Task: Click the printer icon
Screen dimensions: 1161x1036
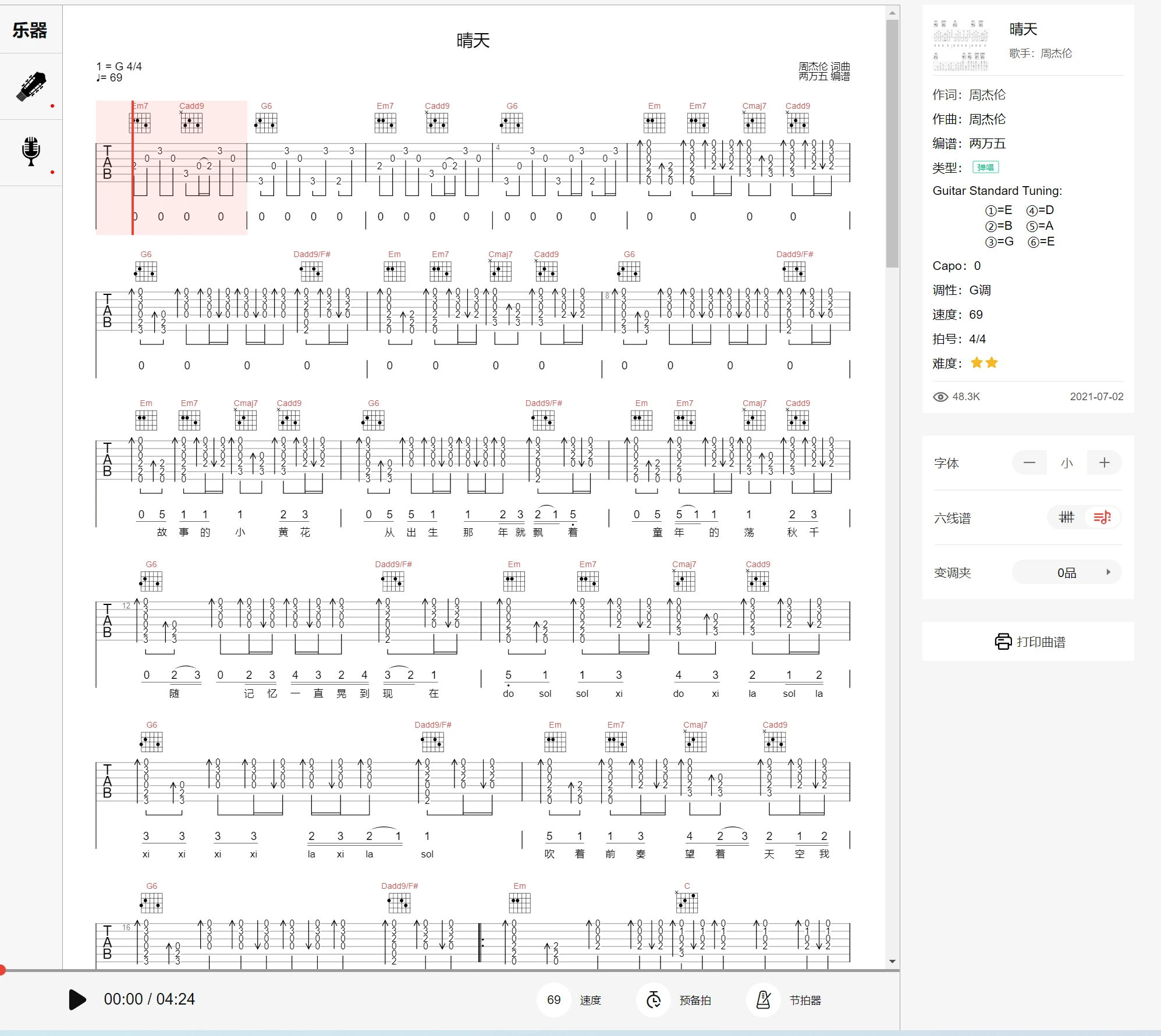Action: tap(1003, 642)
